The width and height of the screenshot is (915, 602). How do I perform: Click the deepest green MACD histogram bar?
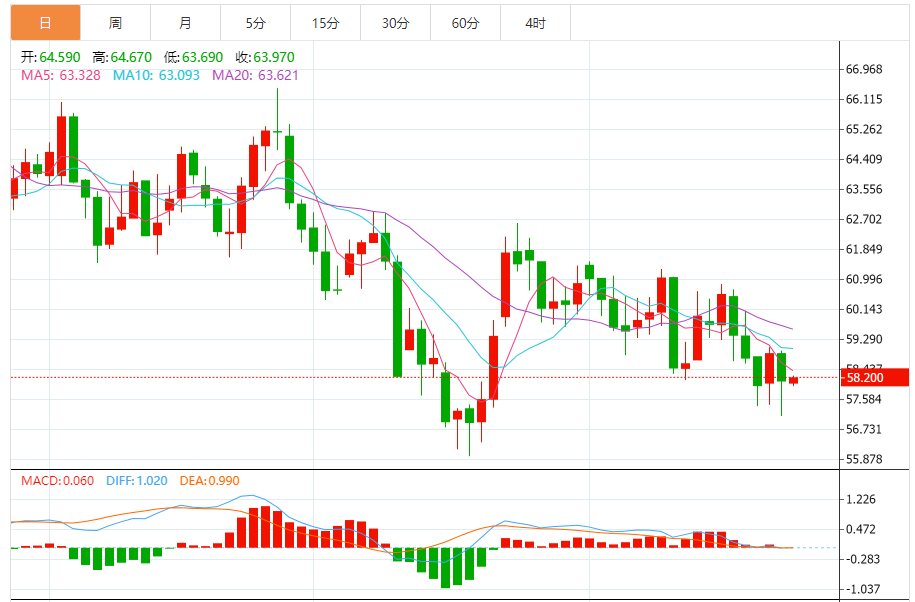click(446, 568)
